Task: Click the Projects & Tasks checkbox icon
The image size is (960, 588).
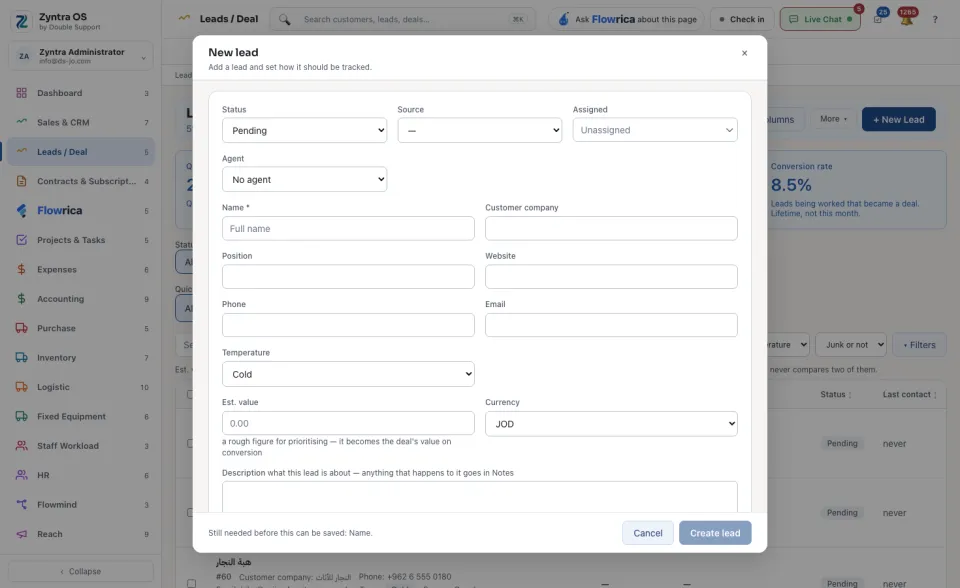Action: point(21,240)
